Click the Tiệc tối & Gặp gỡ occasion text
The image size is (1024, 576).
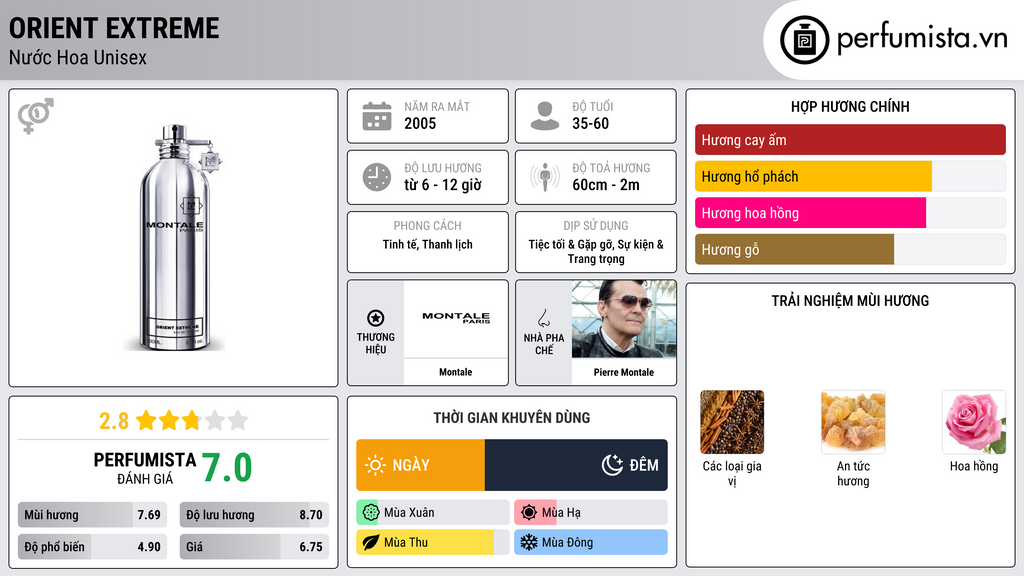596,251
